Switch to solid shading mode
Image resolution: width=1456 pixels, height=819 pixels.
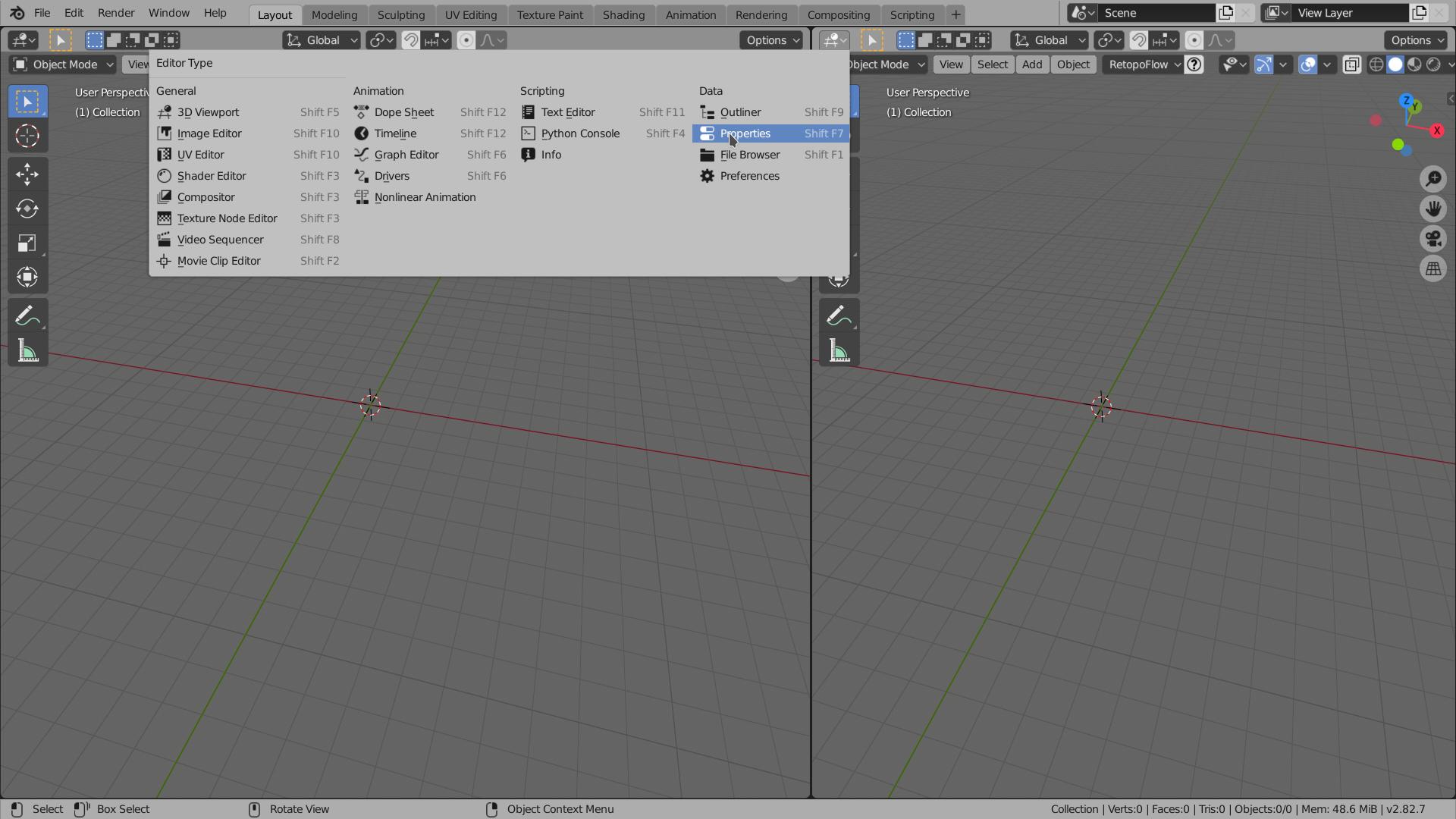[x=1395, y=64]
